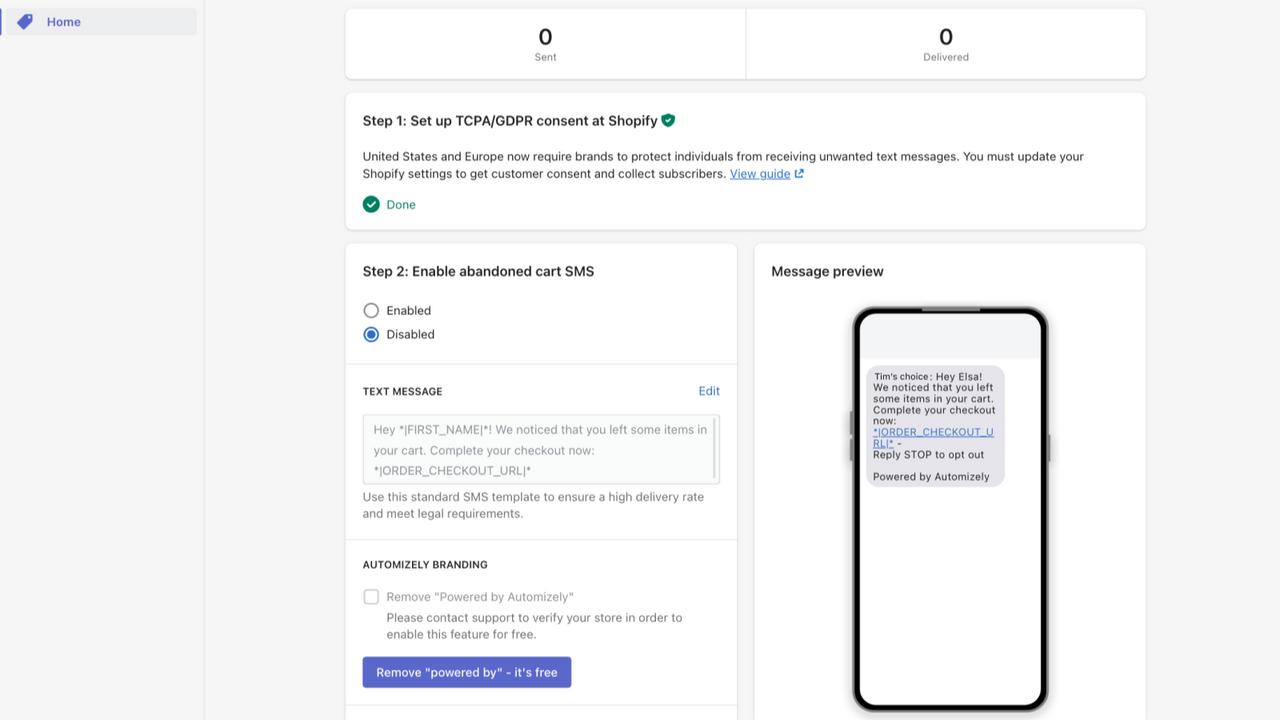Select the Enabled radio button
1280x720 pixels.
coord(371,310)
